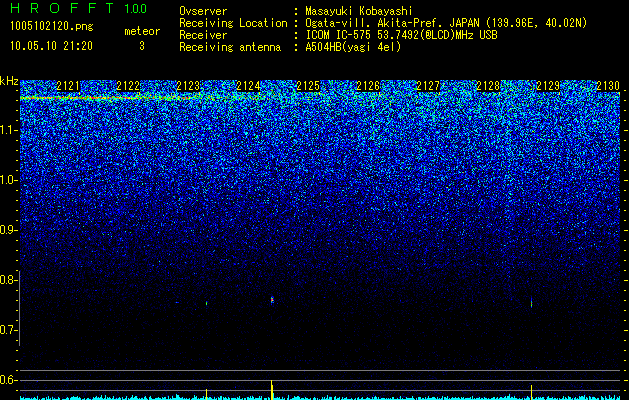Click the yellow level spike near 2129
The width and height of the screenshot is (629, 400).
click(x=531, y=392)
